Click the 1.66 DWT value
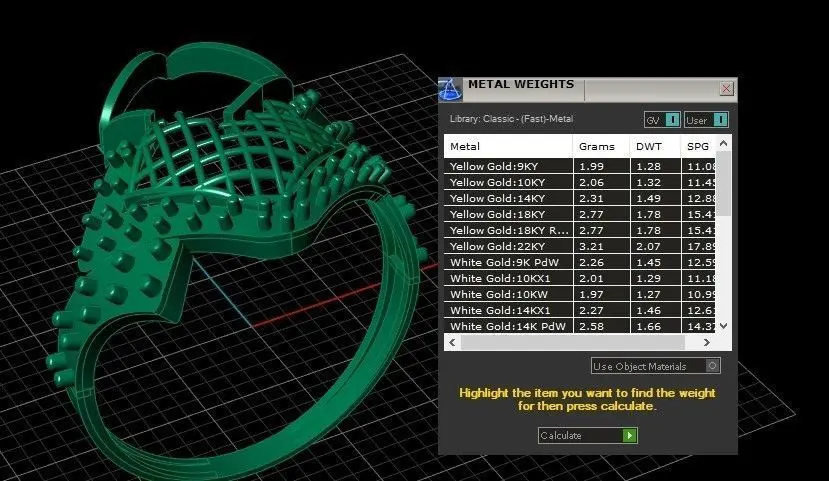This screenshot has height=481, width=829. 649,326
